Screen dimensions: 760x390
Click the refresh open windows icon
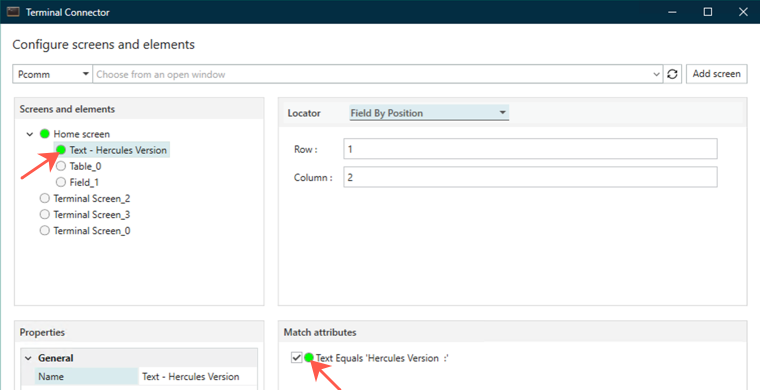pos(672,74)
